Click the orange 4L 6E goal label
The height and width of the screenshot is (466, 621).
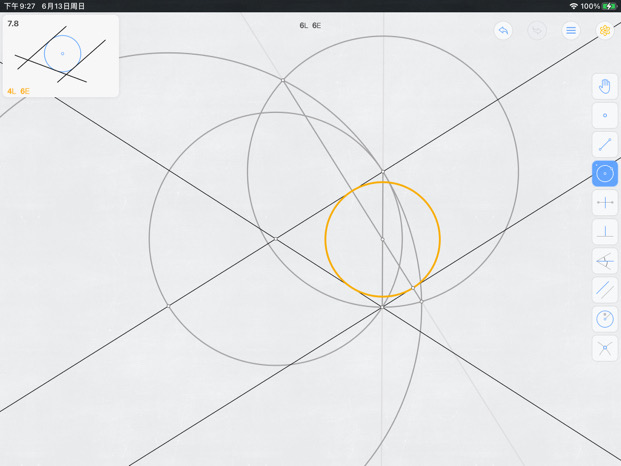[18, 91]
